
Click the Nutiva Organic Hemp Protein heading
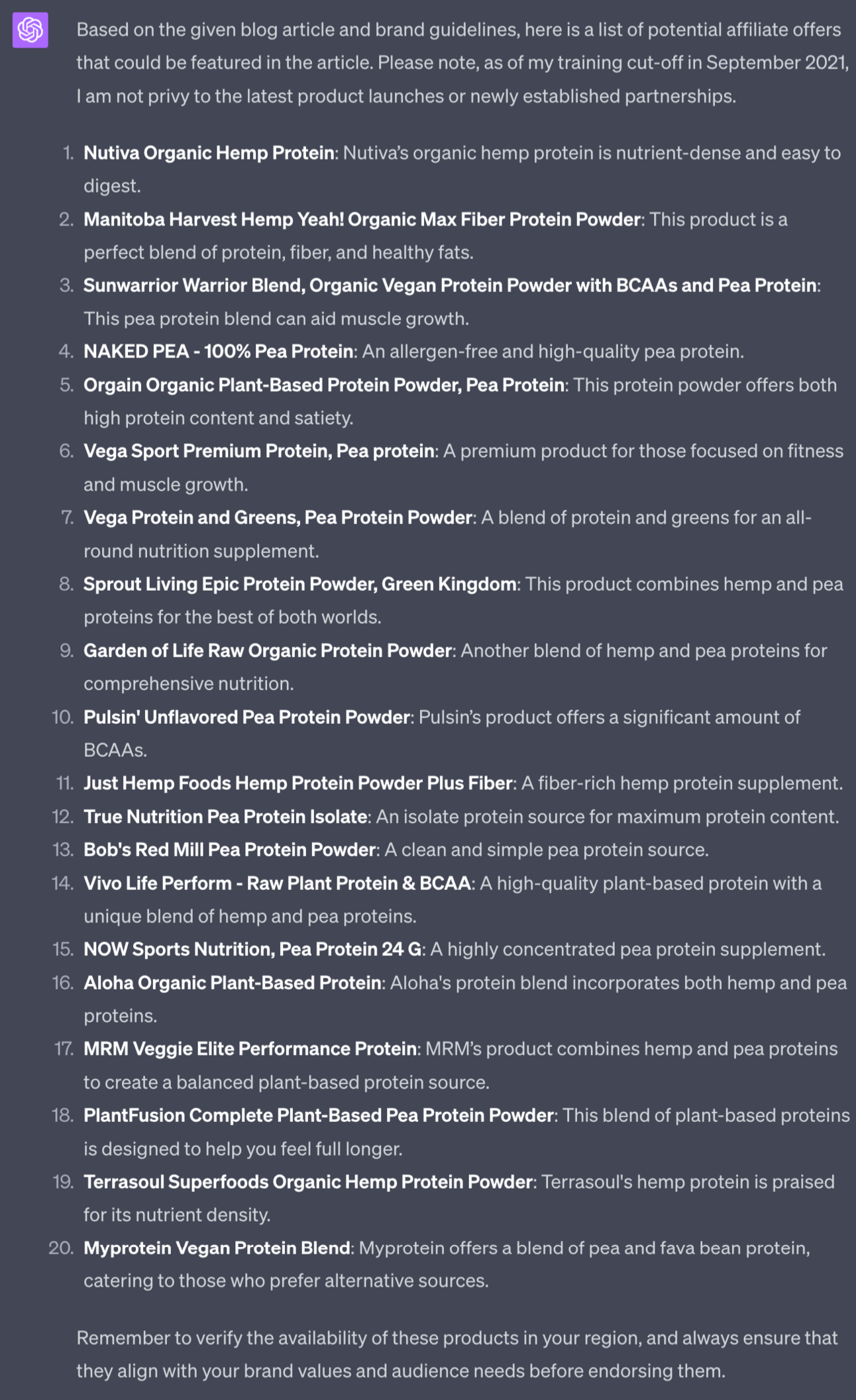pos(209,153)
